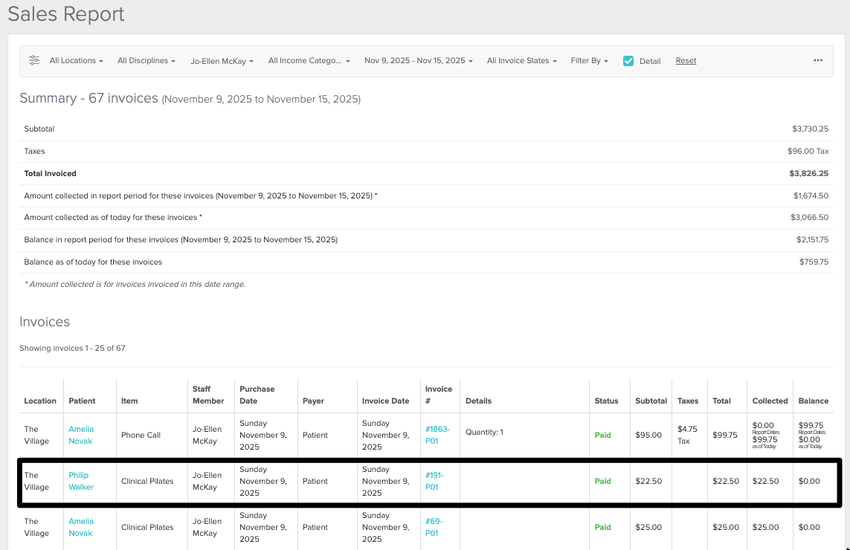
Task: Uncheck the Detail checkbox
Action: tap(628, 61)
